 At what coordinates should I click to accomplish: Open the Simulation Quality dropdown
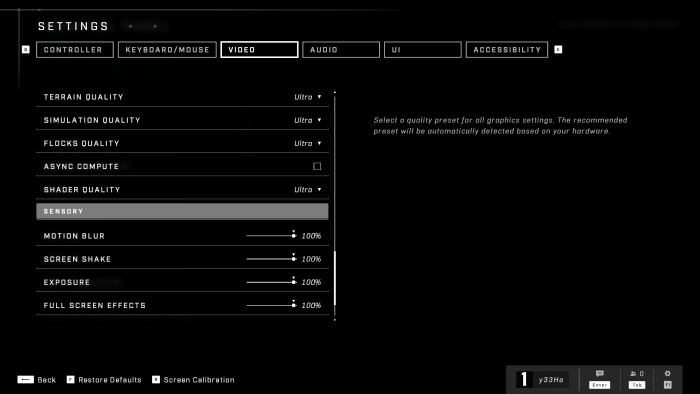click(308, 120)
